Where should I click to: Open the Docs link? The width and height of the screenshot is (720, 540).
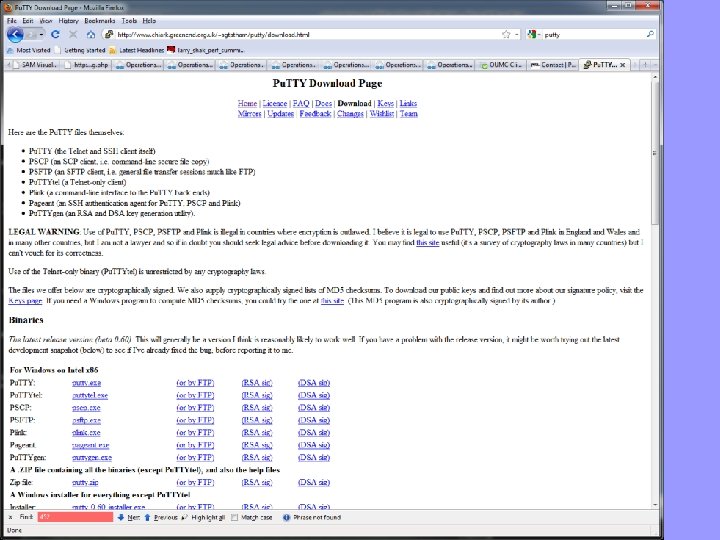323,103
